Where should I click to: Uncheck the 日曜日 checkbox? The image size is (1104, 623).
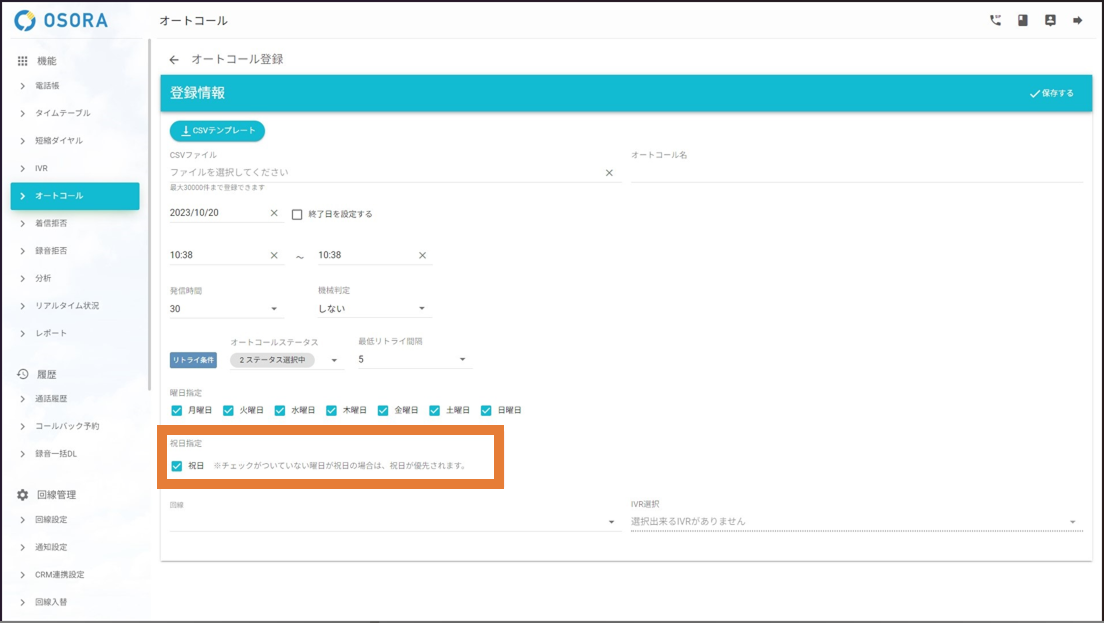tap(486, 410)
